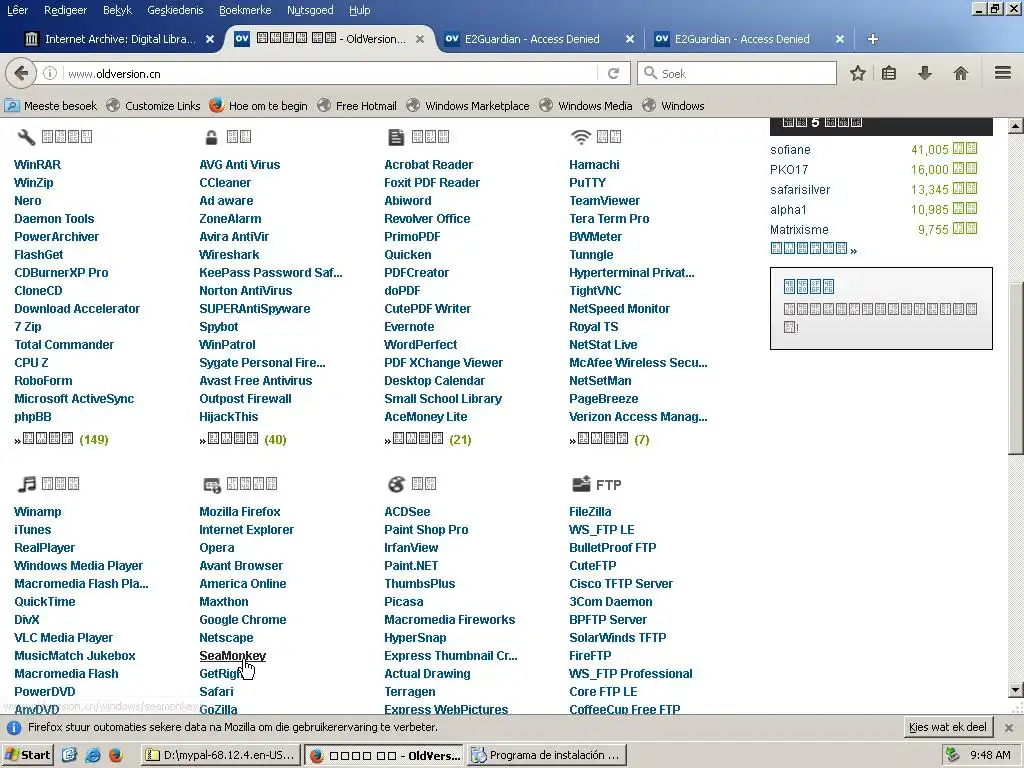The width and height of the screenshot is (1024, 768).
Task: Open the downloads arrow icon
Action: click(x=924, y=73)
